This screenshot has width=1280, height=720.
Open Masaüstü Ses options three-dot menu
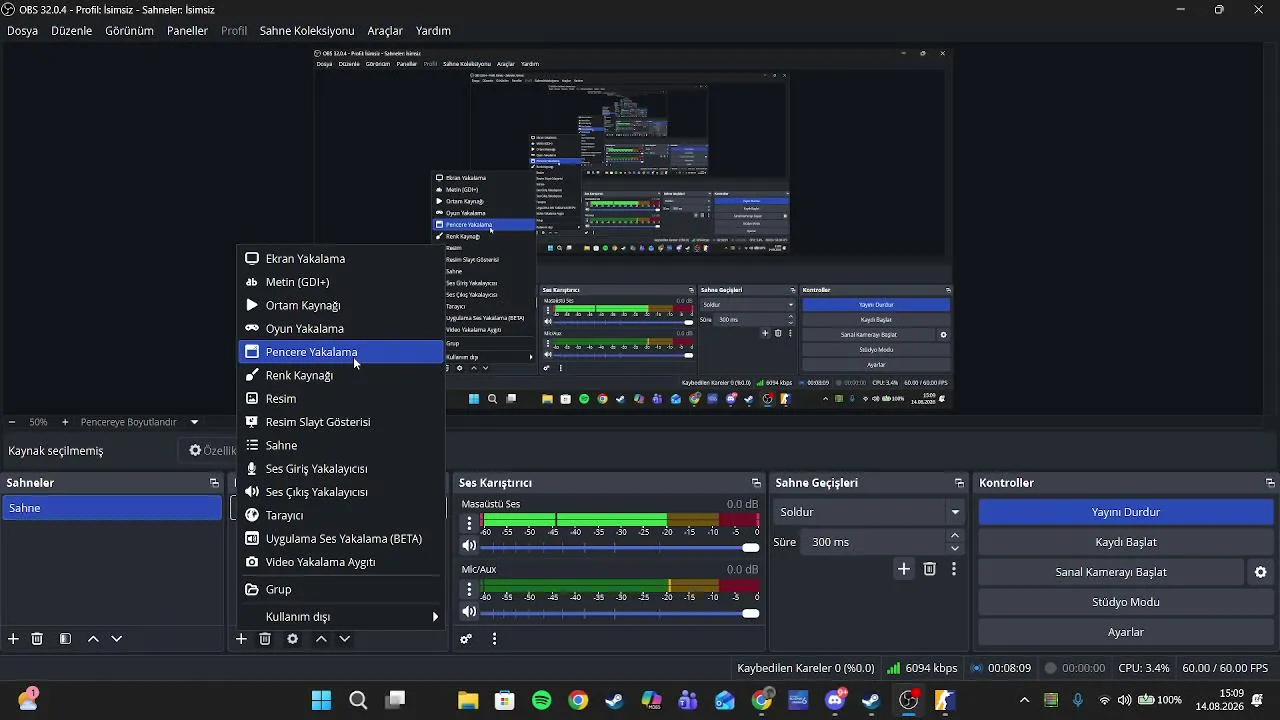(469, 523)
